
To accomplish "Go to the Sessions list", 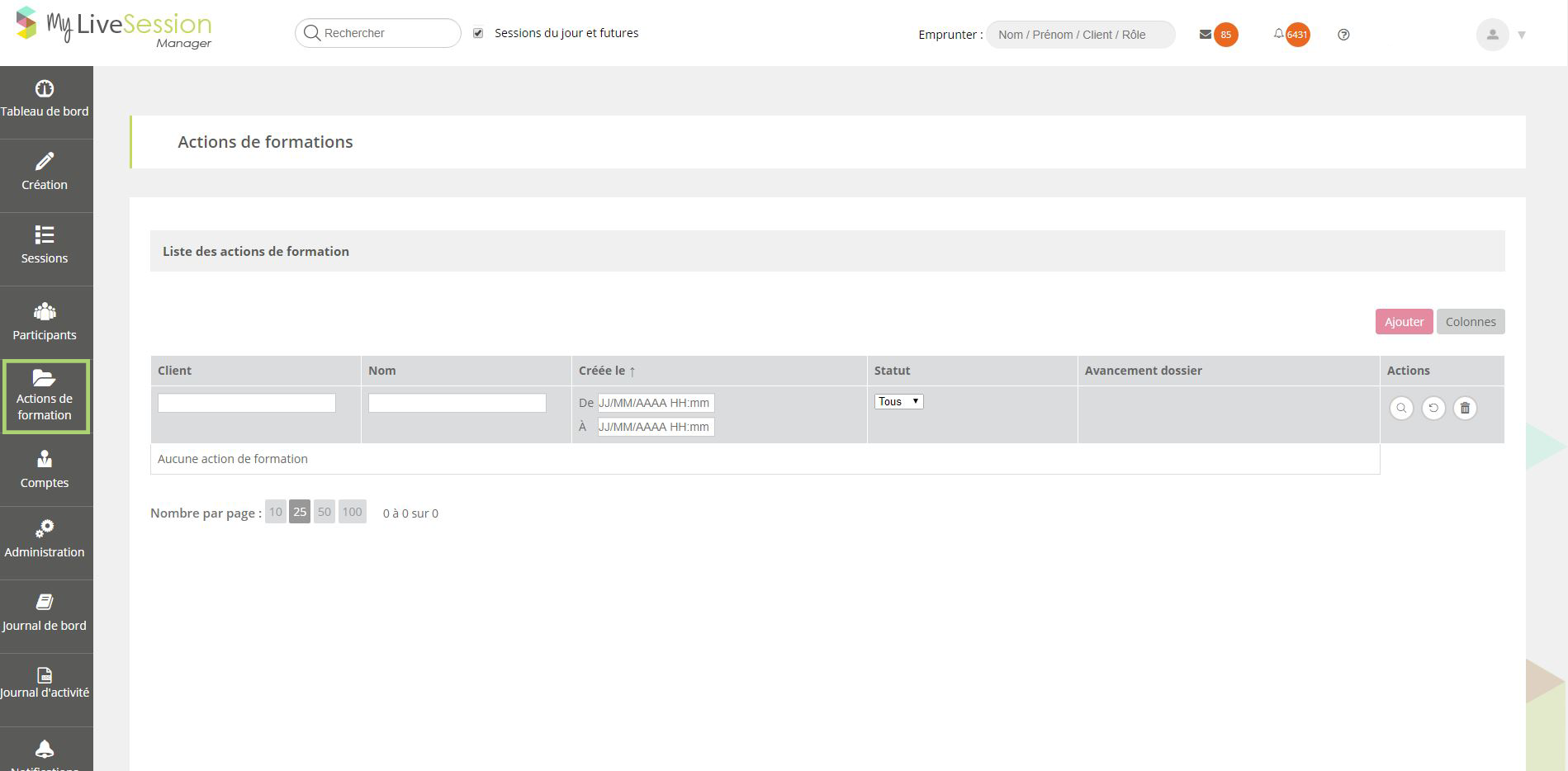I will (45, 246).
